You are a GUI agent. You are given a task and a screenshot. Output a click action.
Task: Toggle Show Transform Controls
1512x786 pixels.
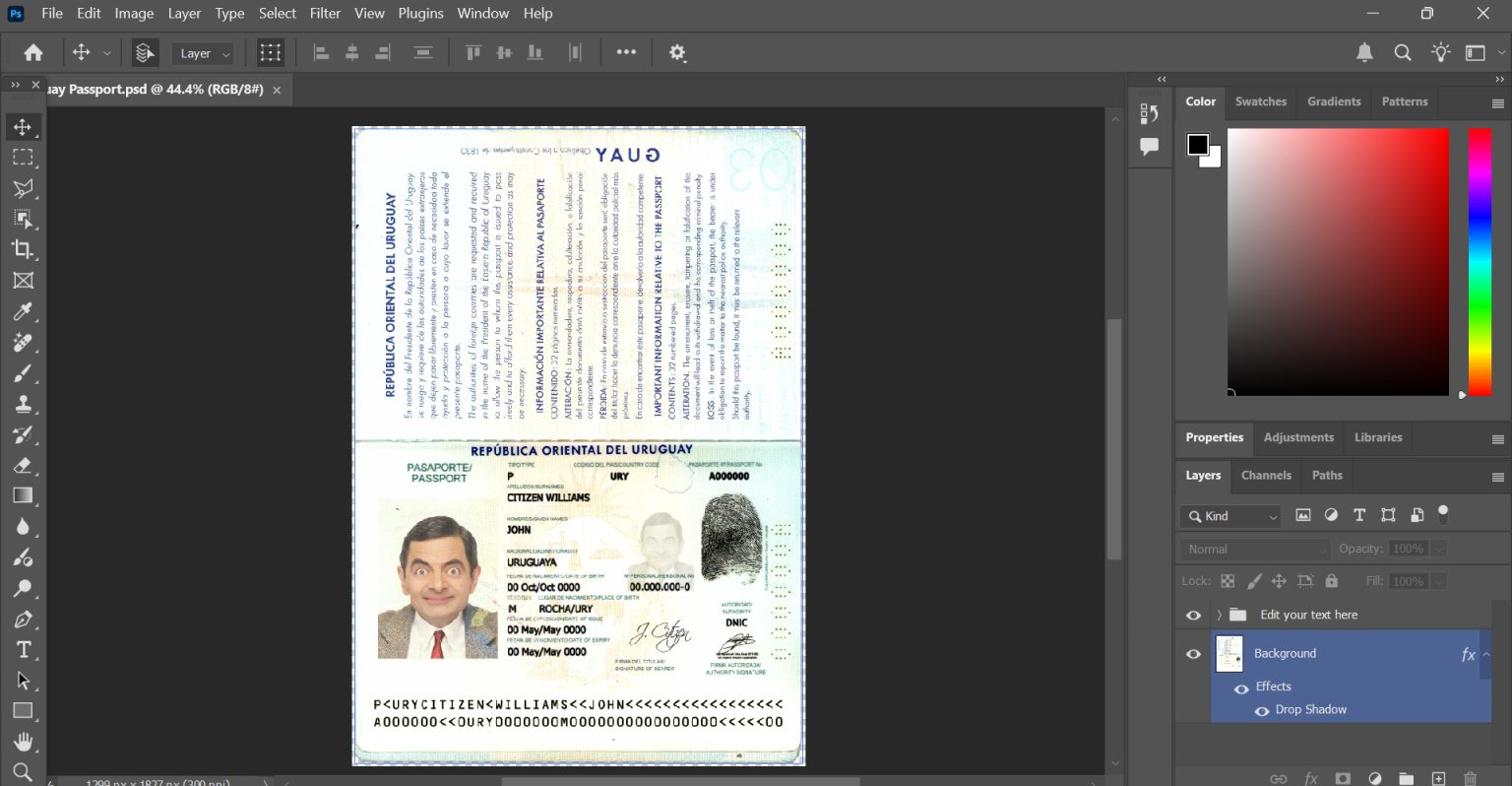point(271,53)
